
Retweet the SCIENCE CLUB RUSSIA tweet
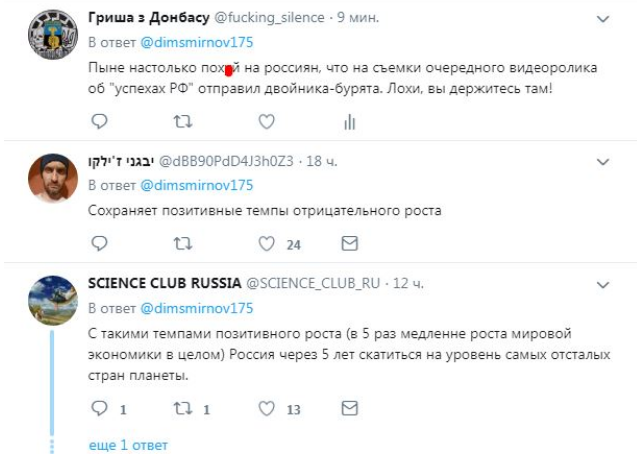[x=183, y=408]
